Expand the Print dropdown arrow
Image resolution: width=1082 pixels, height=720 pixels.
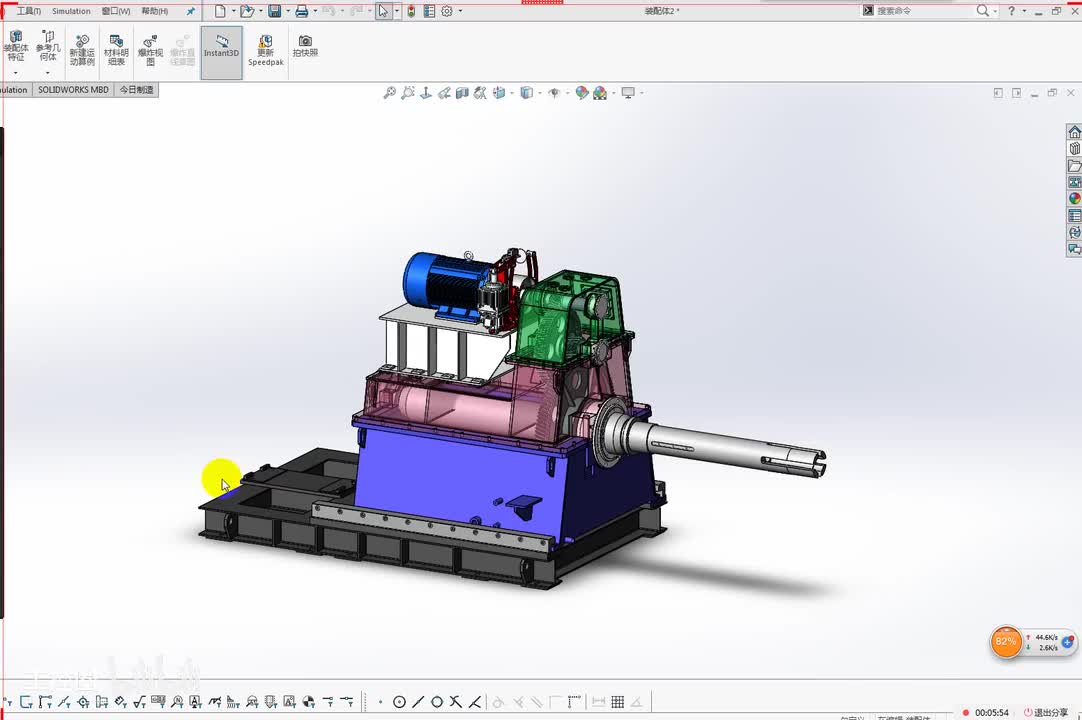click(x=315, y=11)
